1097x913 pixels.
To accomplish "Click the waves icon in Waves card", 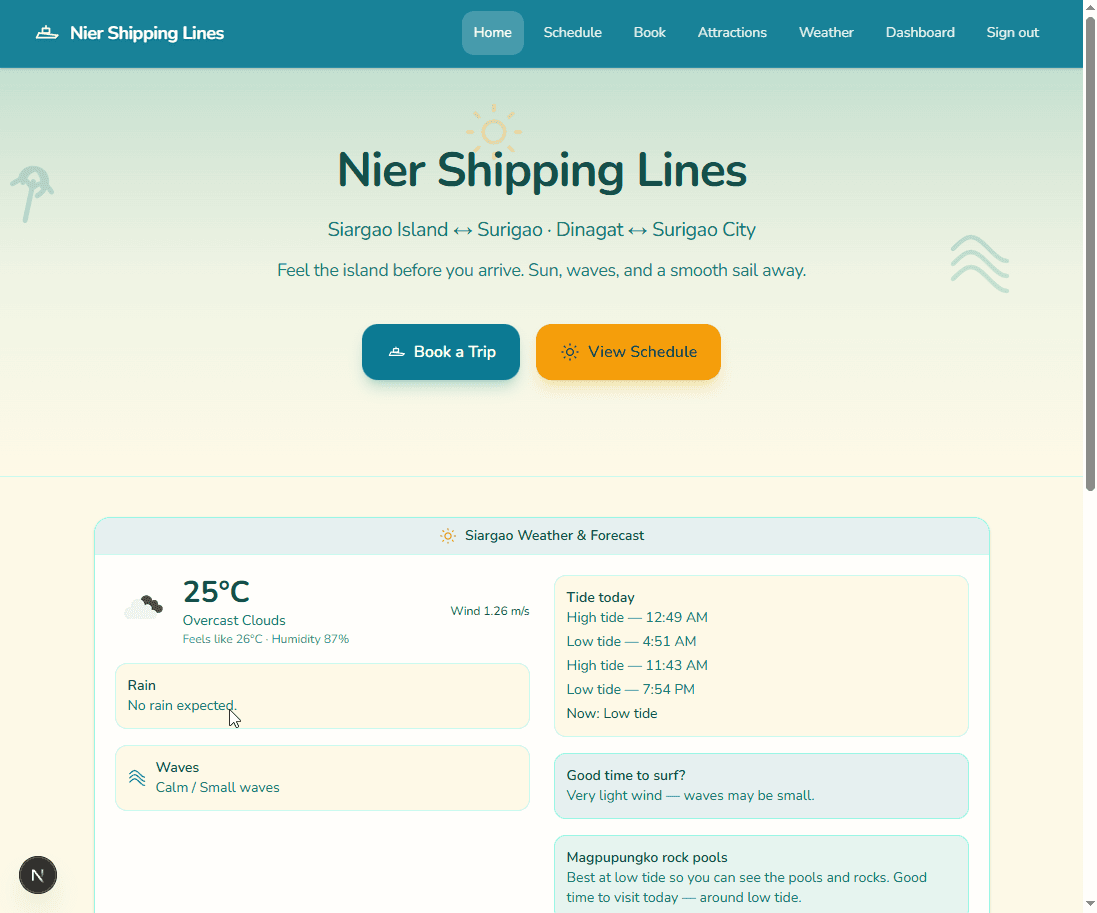I will [137, 777].
